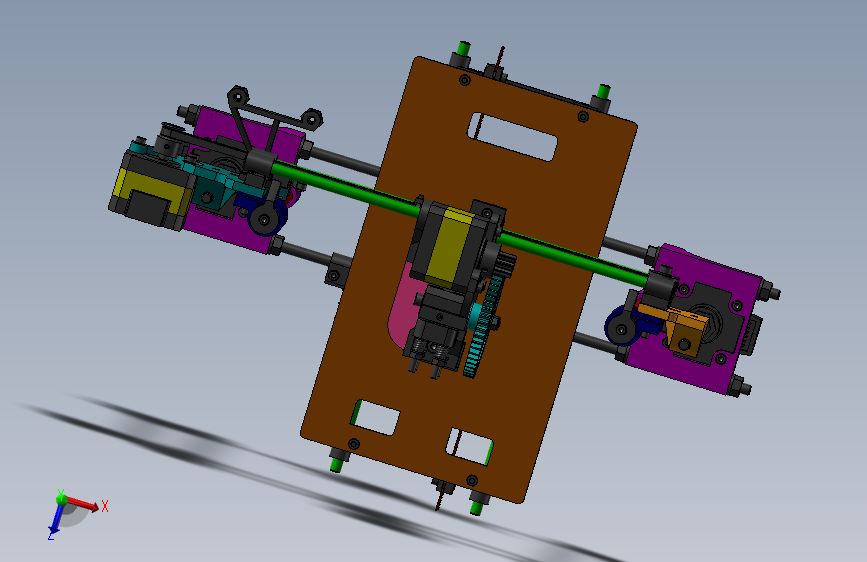
Task: Pick the blue pulley on right carriage
Action: click(x=624, y=327)
